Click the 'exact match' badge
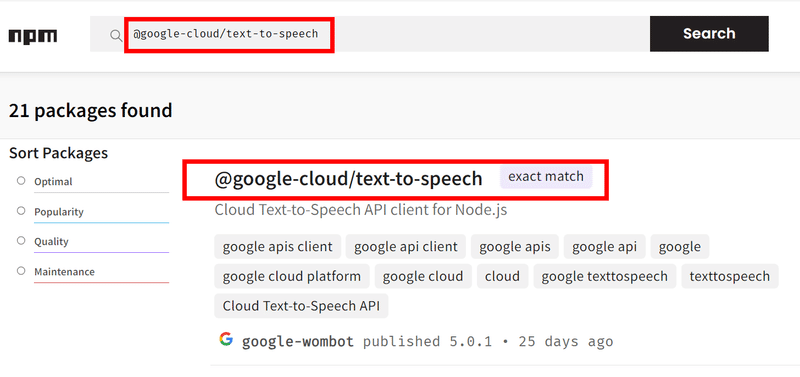The image size is (800, 377). [546, 177]
